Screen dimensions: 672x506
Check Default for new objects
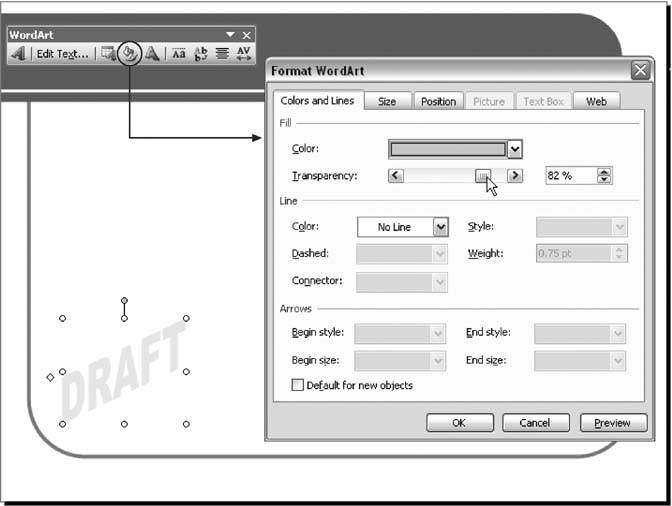tap(297, 385)
